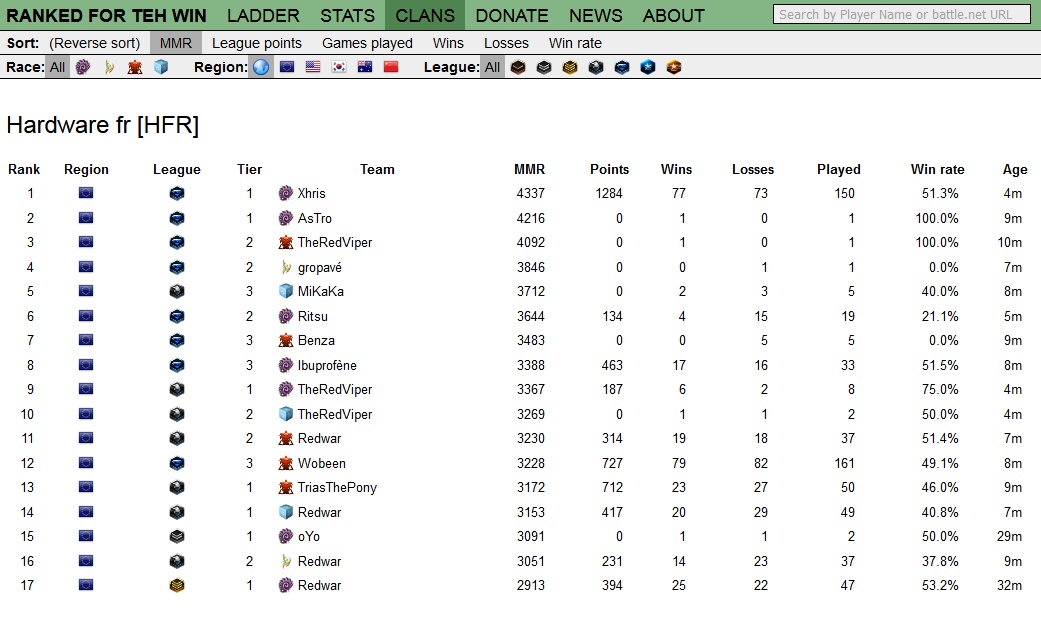Filter by Random race cube icon
The width and height of the screenshot is (1041, 630).
click(161, 67)
